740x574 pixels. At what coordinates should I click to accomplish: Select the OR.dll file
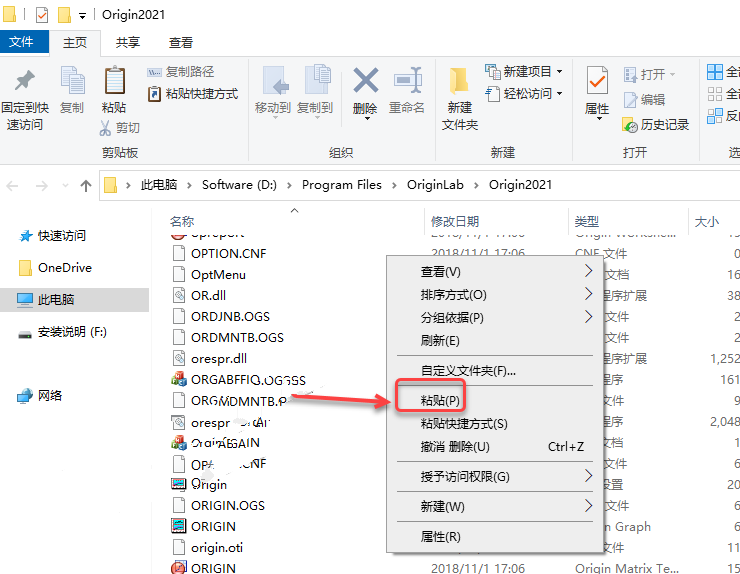199,295
